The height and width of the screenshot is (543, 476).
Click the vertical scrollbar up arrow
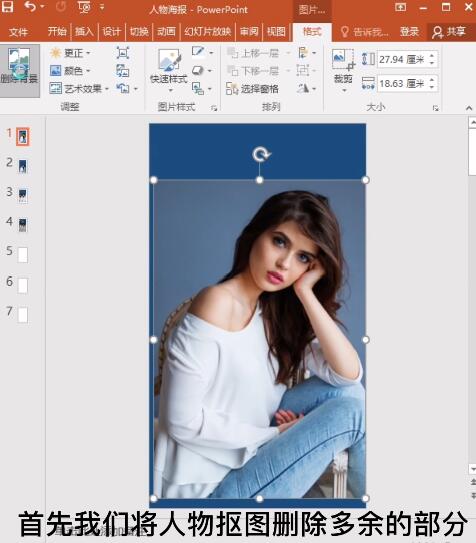coord(472,123)
